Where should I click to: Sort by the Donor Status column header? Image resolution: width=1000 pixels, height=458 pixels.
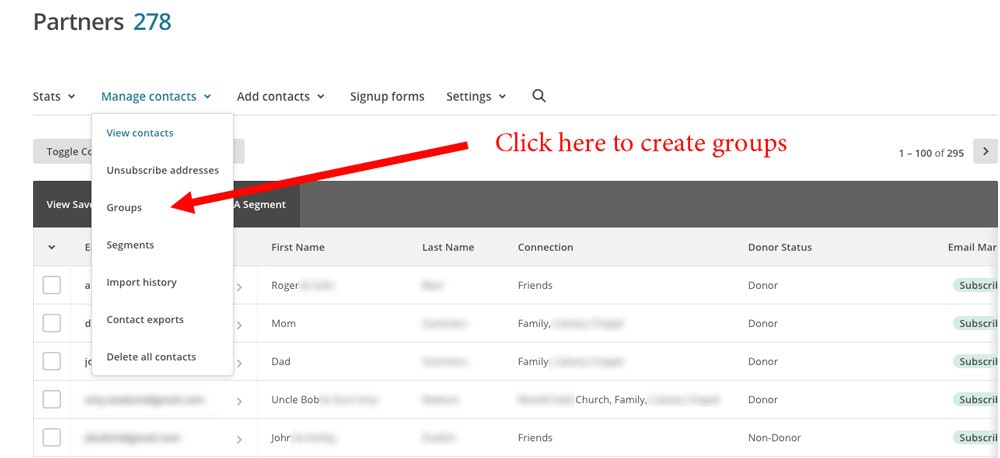779,247
